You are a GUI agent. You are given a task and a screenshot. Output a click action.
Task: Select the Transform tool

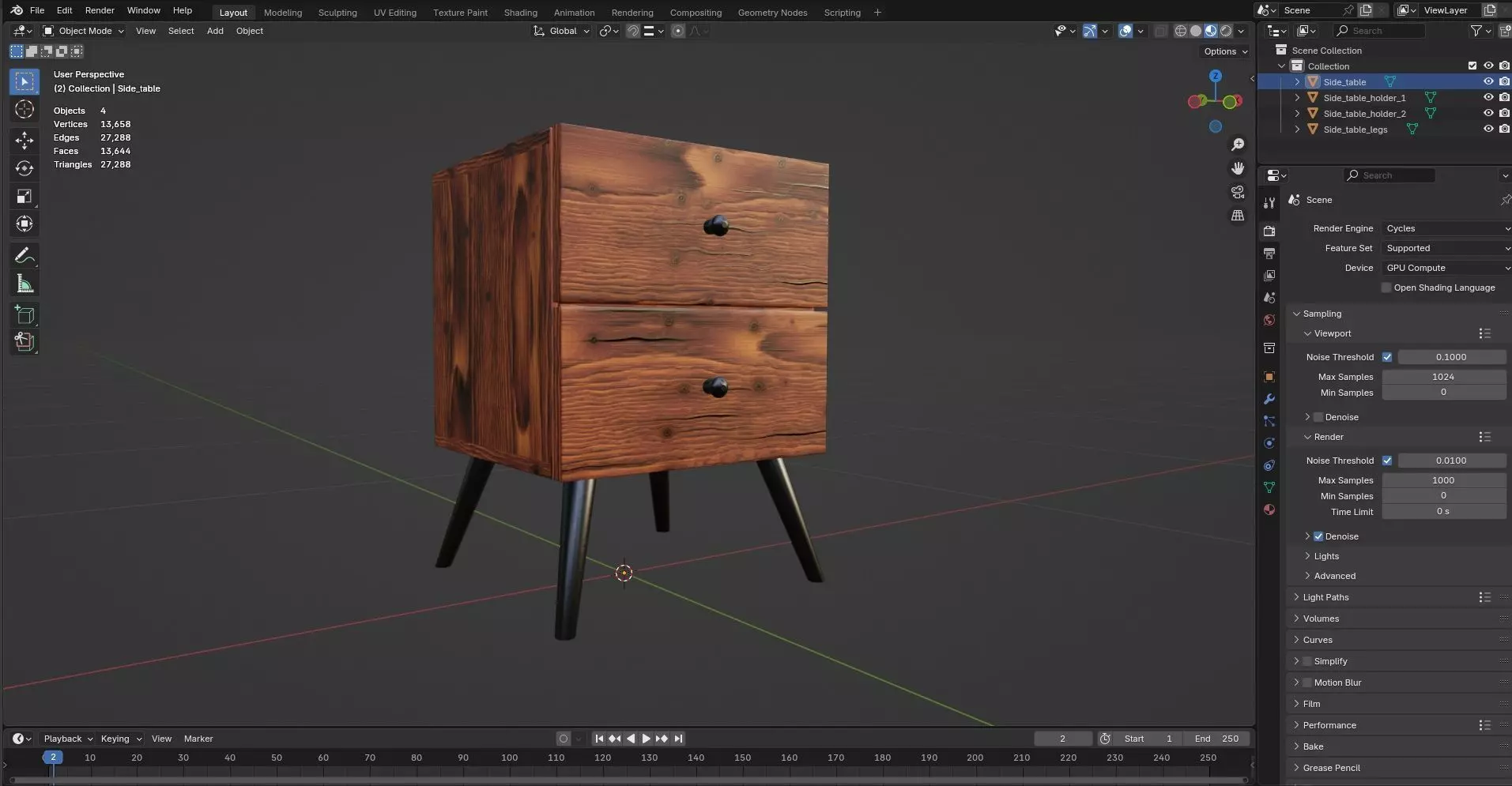25,224
